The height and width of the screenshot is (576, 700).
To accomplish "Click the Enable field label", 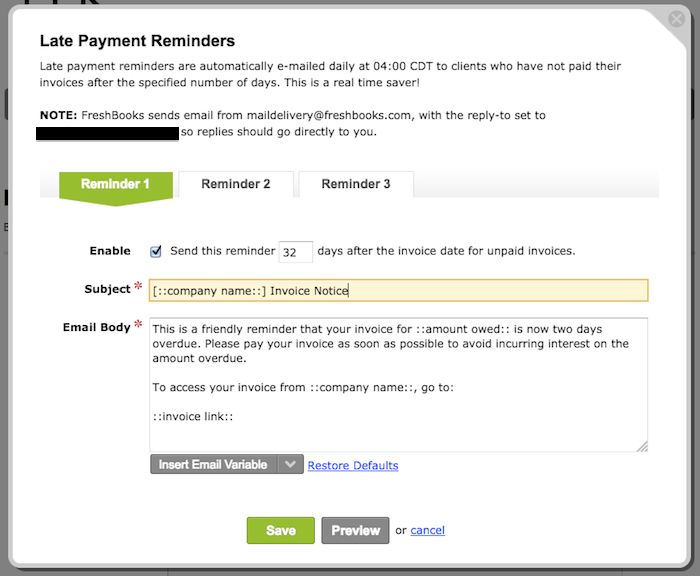I will pos(110,251).
